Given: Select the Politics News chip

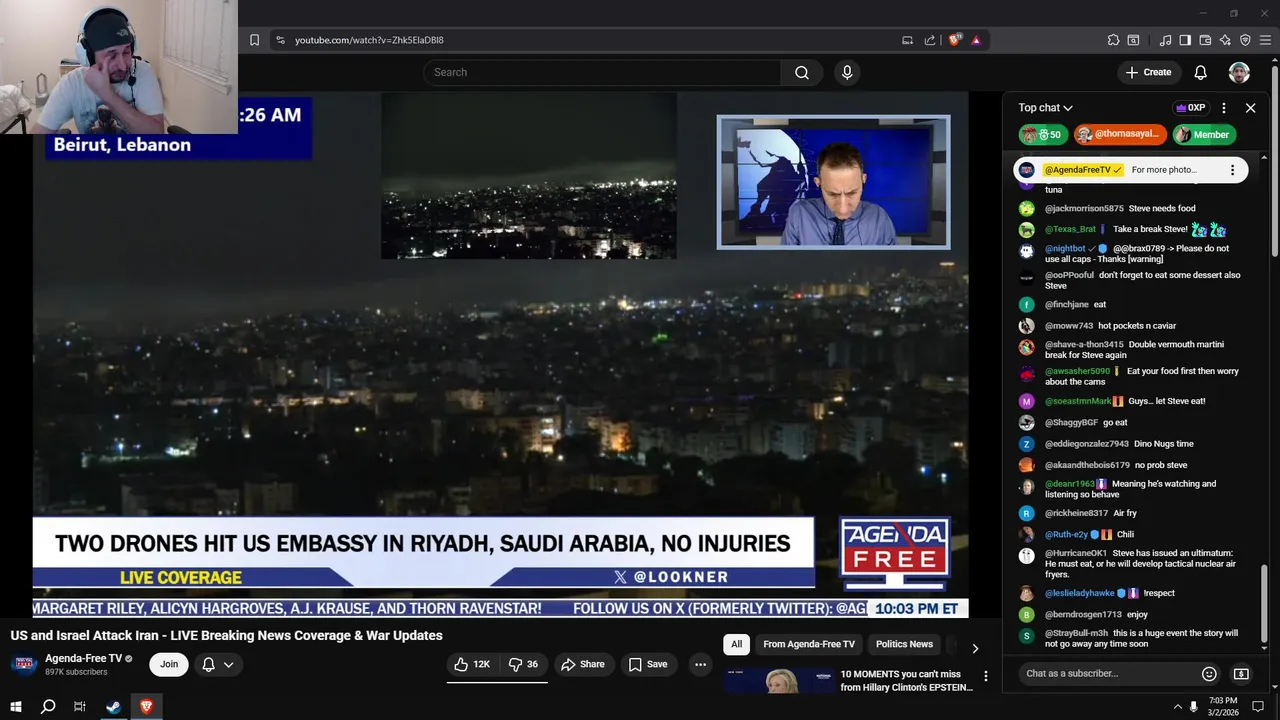Looking at the screenshot, I should (904, 644).
